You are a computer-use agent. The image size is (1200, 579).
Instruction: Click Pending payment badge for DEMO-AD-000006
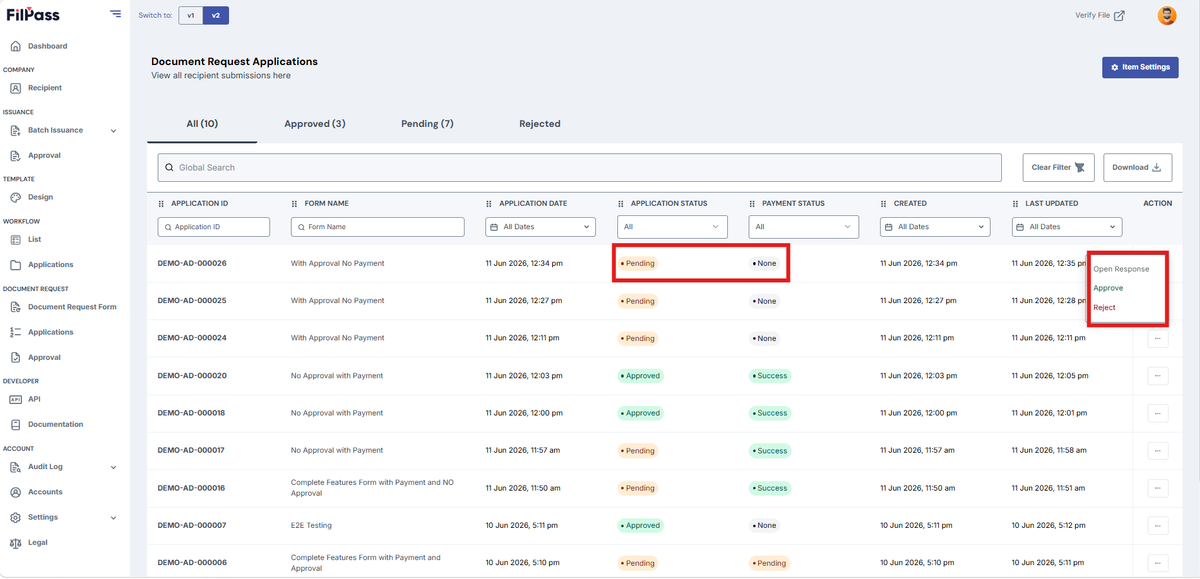[x=769, y=563]
